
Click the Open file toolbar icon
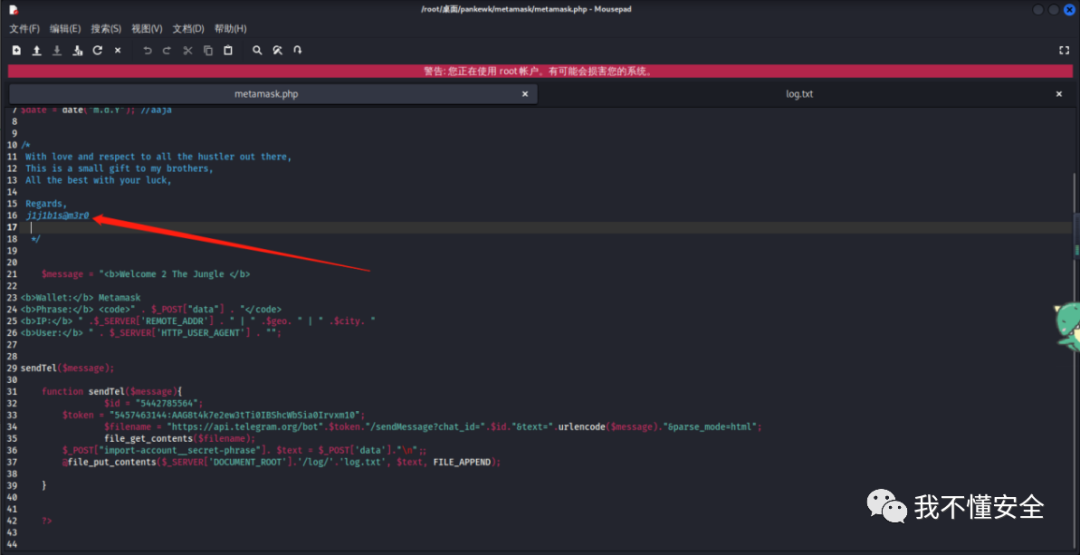(37, 50)
